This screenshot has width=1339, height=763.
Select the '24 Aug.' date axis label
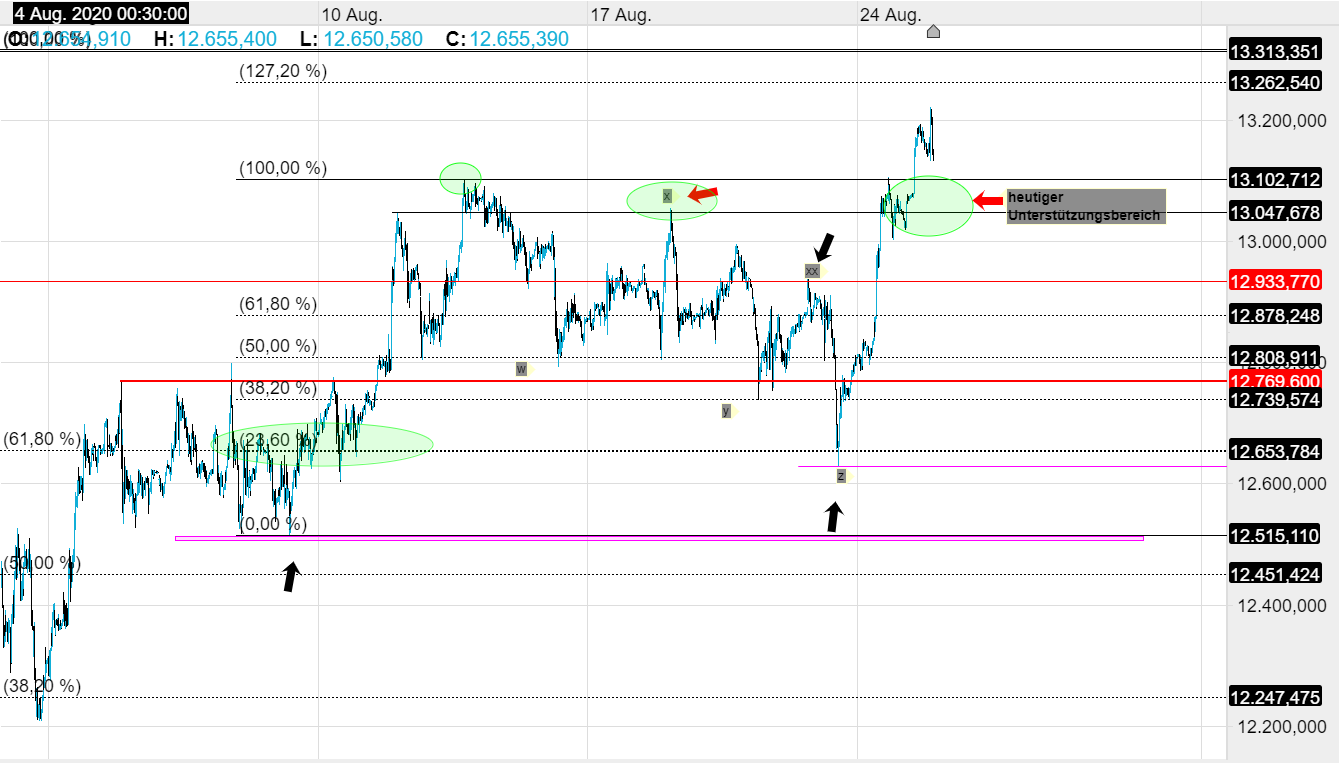coord(890,15)
